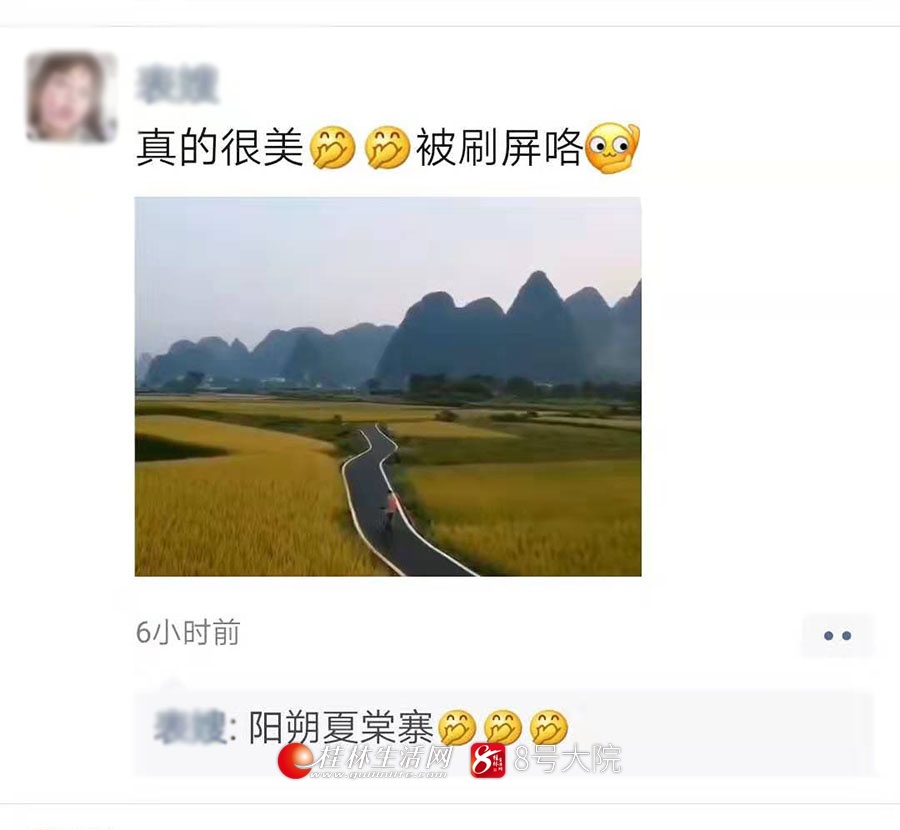Viewport: 900px width, 830px height.
Task: Click the OK-hand emoji ending the post
Action: [x=612, y=148]
